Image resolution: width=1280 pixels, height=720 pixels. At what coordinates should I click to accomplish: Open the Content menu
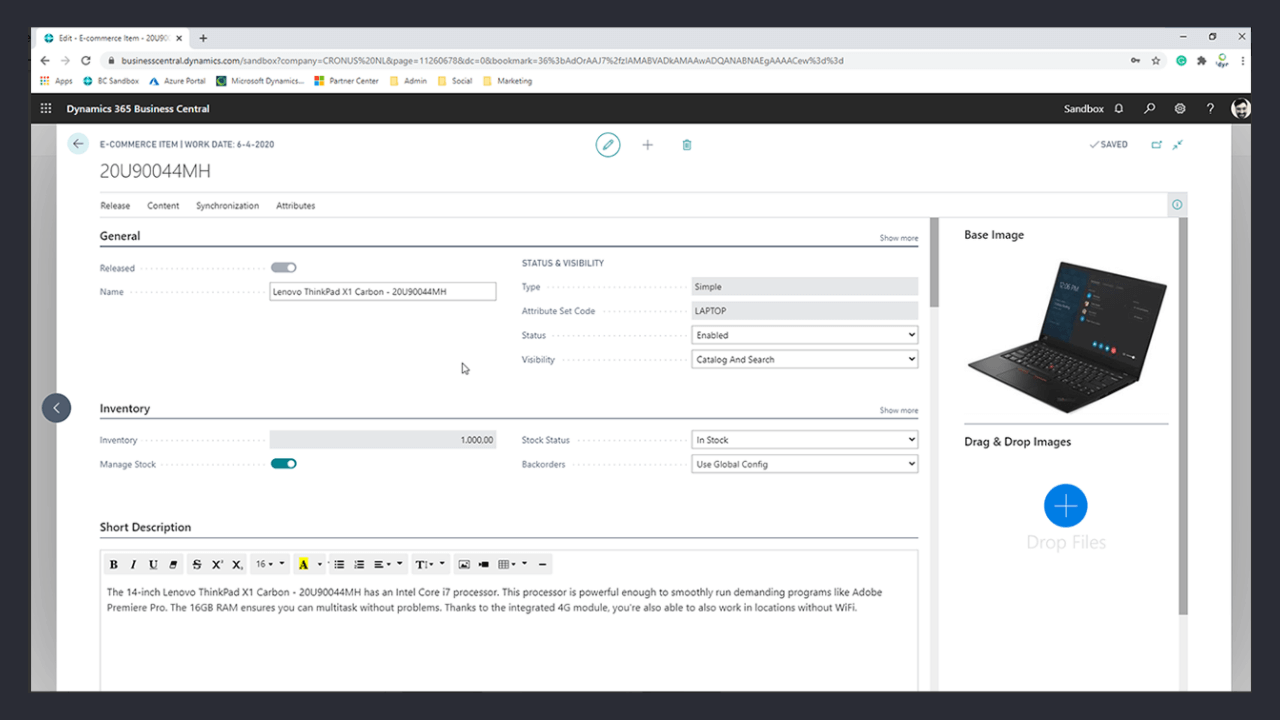[163, 206]
